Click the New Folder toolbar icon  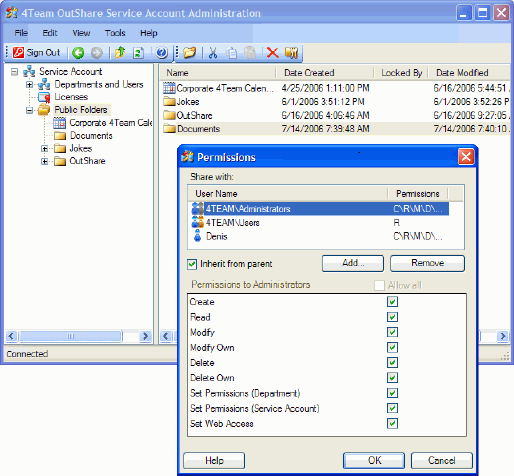pos(190,53)
